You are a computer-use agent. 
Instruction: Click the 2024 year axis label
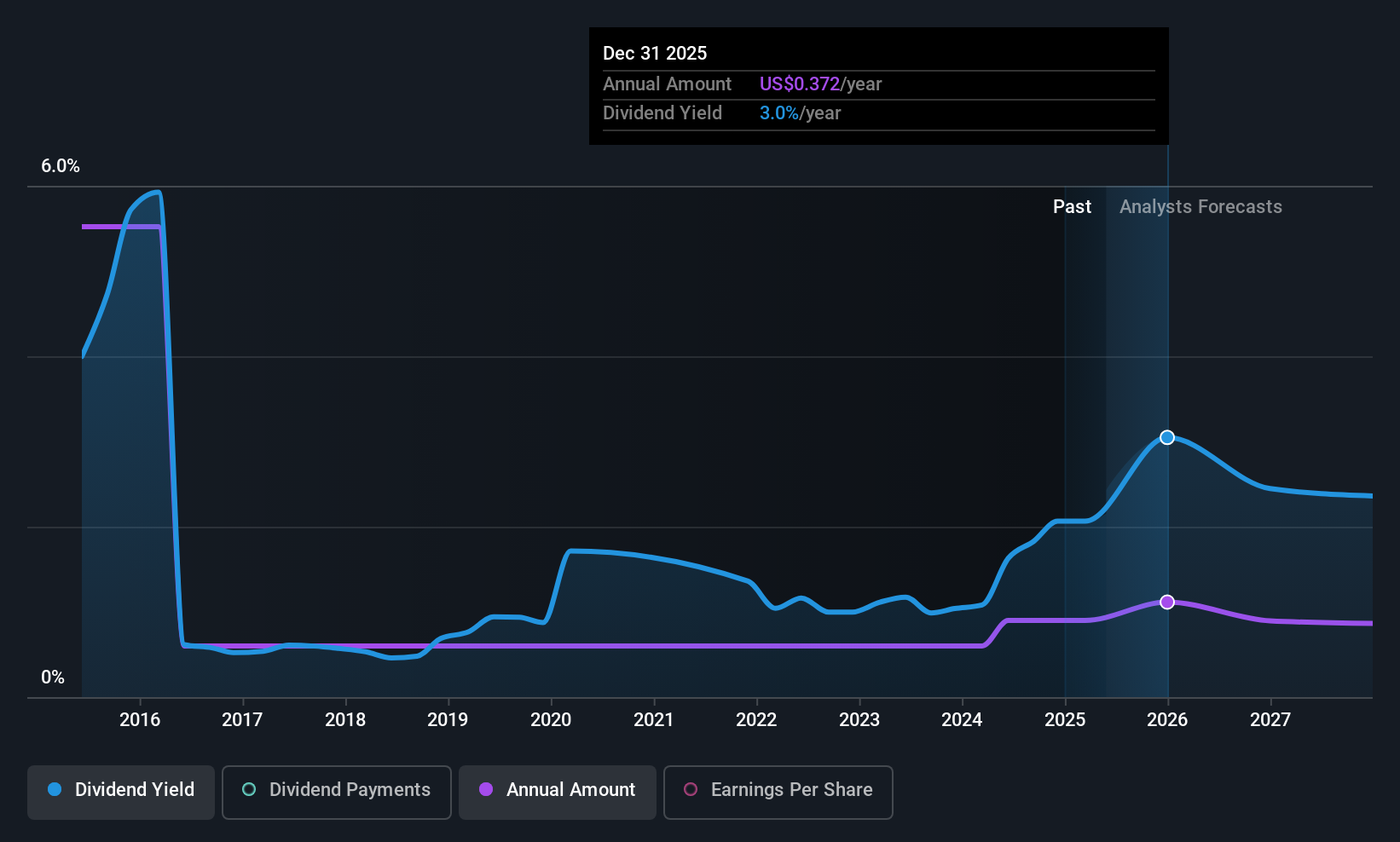pyautogui.click(x=962, y=720)
